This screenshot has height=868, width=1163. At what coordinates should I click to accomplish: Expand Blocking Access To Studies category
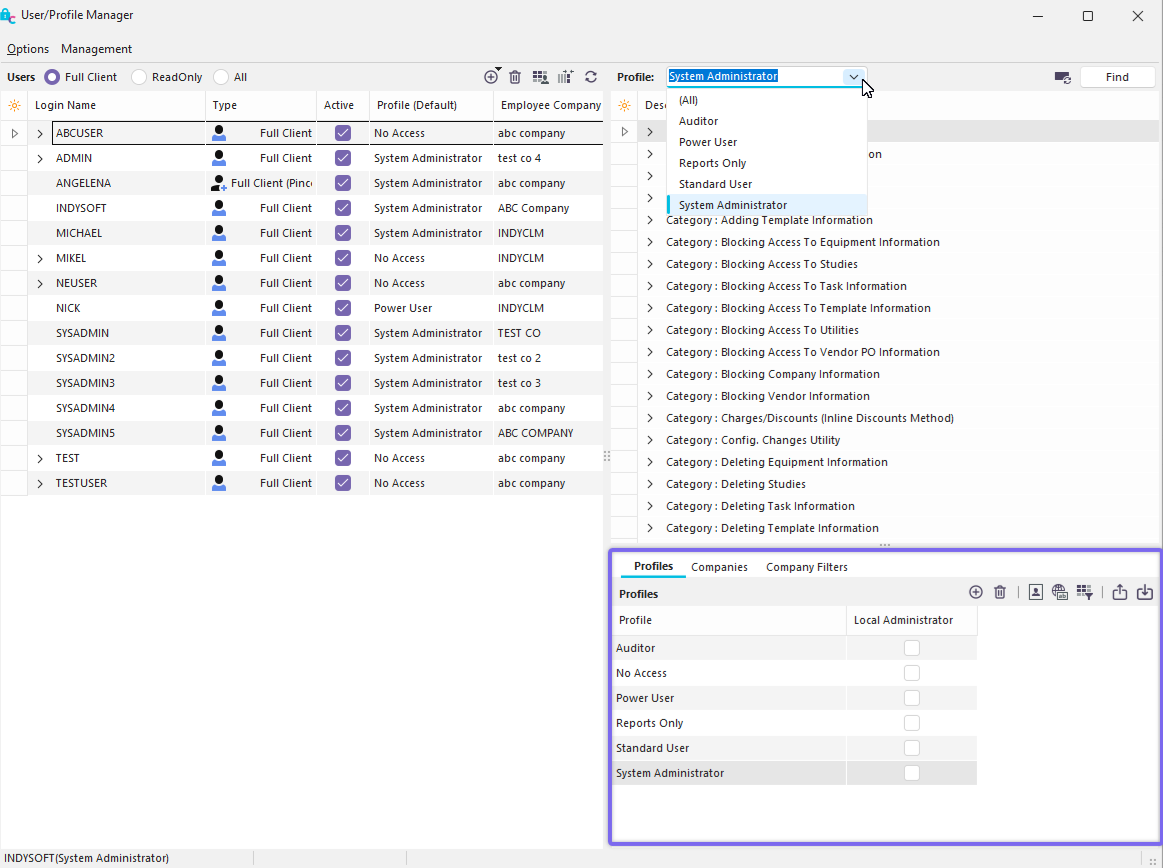pyautogui.click(x=650, y=264)
